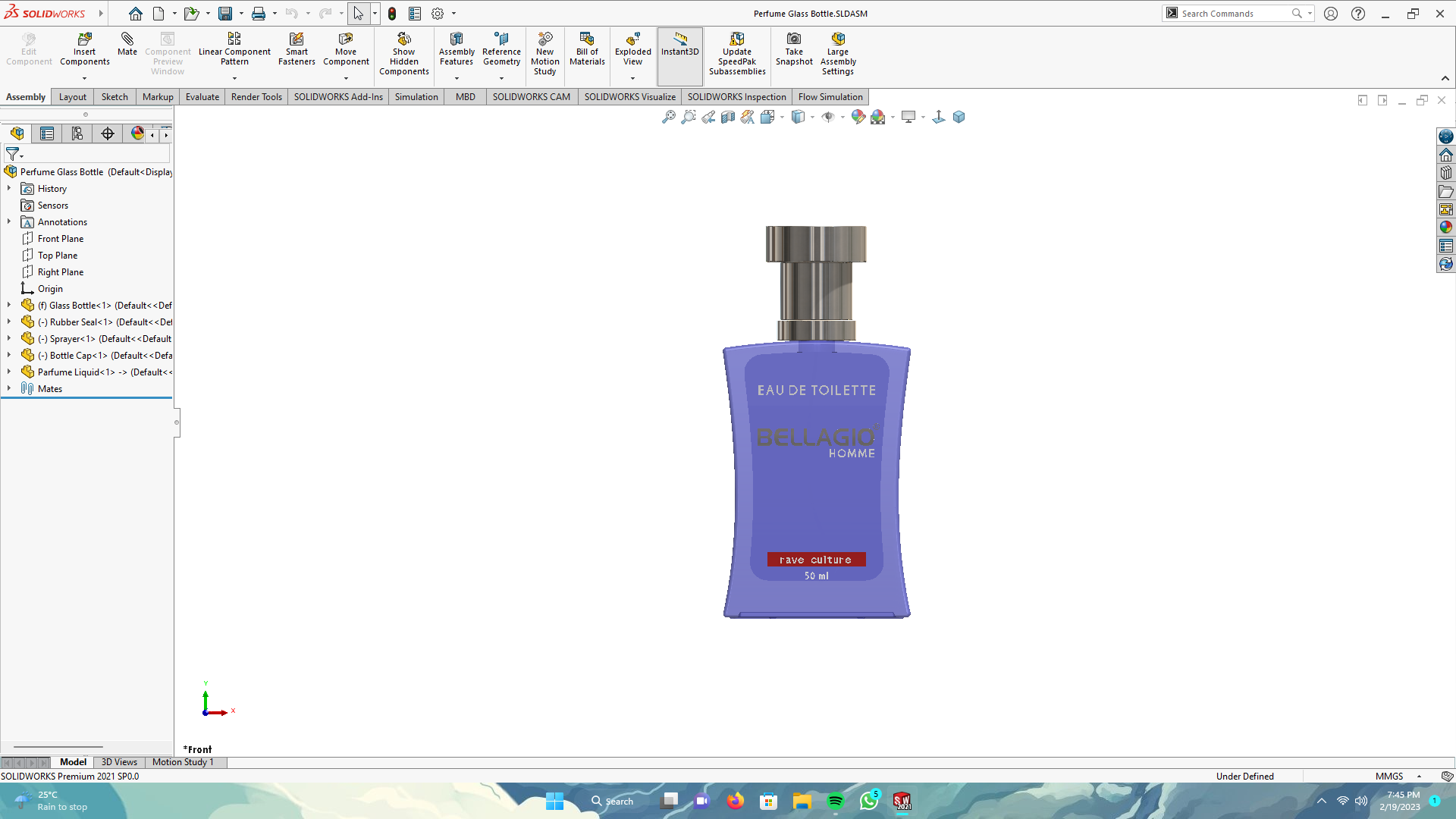The width and height of the screenshot is (1456, 819).
Task: Open the ConfigurationManager tab
Action: 77,133
